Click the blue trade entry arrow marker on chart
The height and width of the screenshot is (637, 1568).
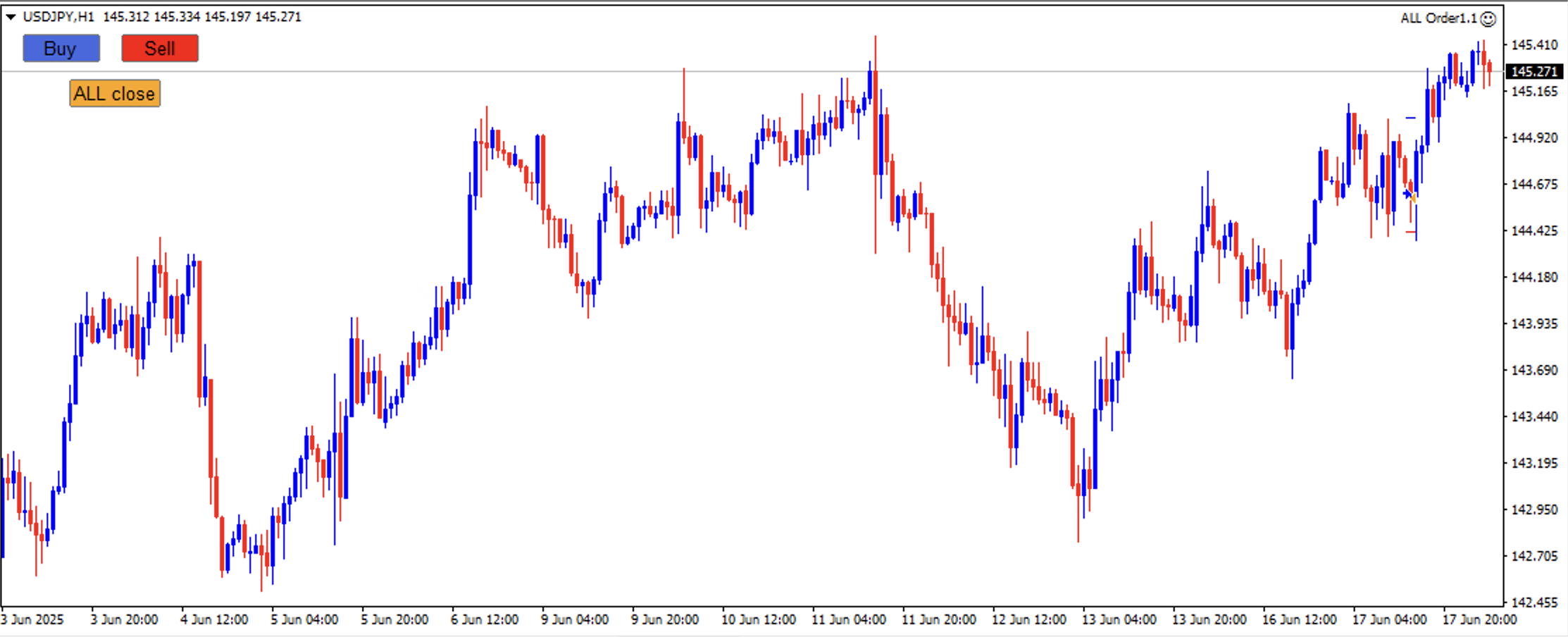click(1407, 194)
